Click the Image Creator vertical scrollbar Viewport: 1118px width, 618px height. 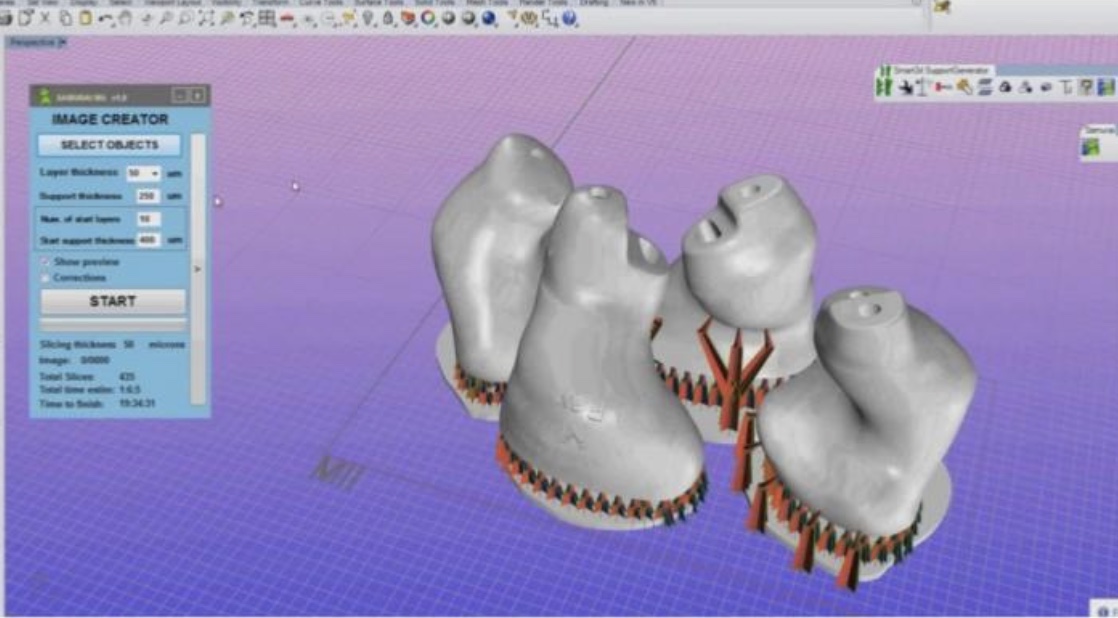(198, 269)
